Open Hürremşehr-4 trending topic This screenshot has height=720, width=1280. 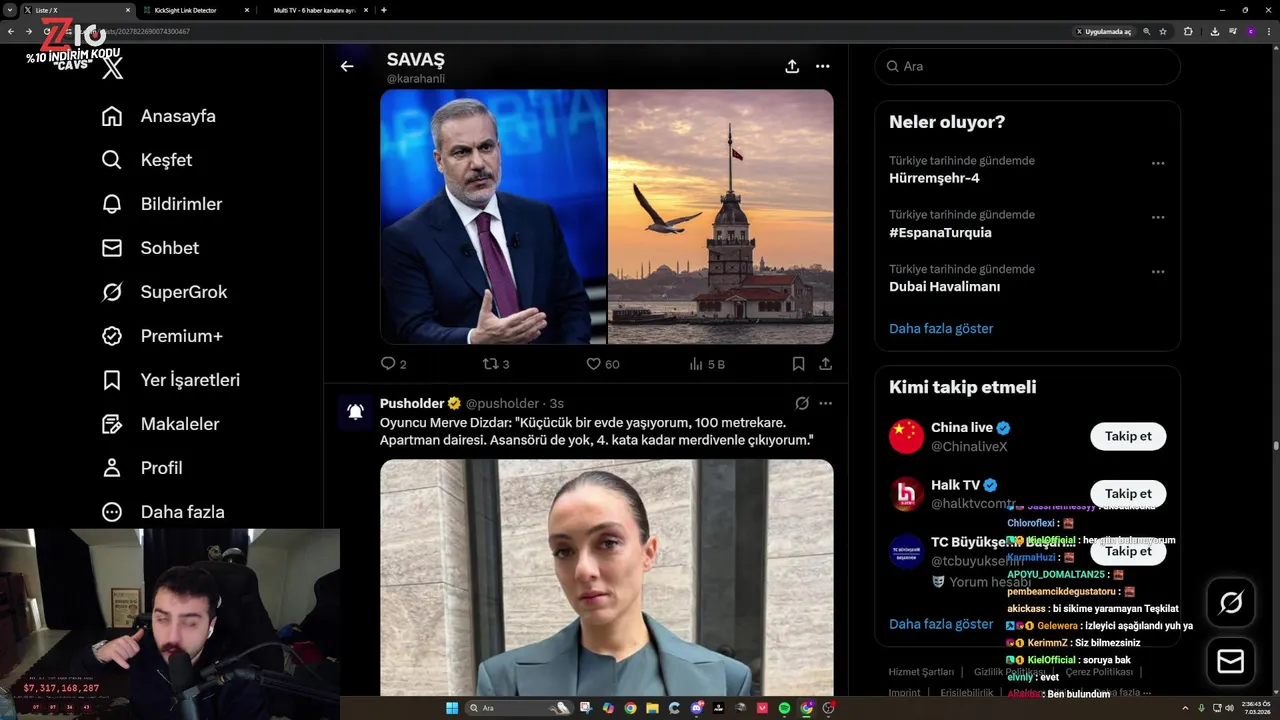[x=934, y=178]
